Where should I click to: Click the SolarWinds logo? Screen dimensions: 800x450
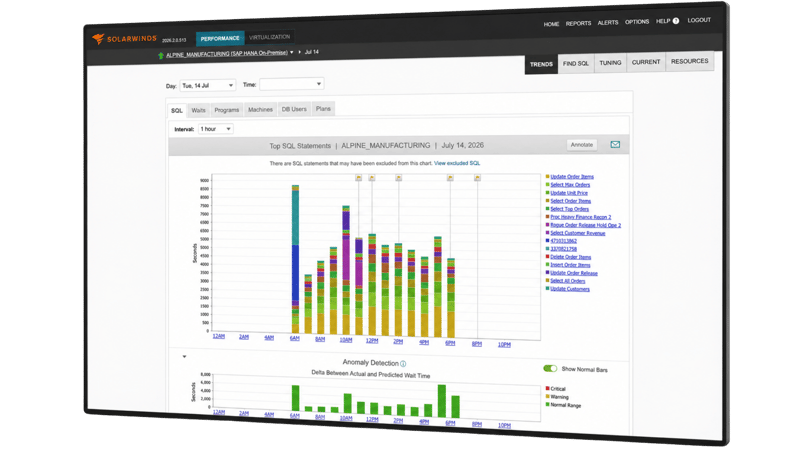pos(124,39)
